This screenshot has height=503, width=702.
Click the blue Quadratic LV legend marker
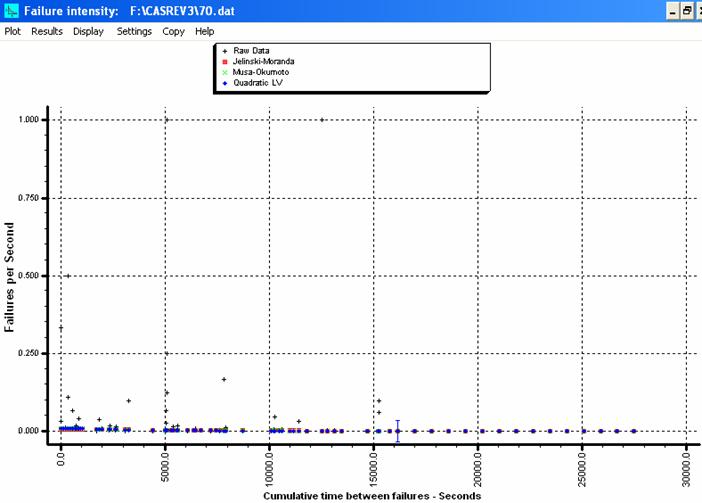click(x=224, y=84)
